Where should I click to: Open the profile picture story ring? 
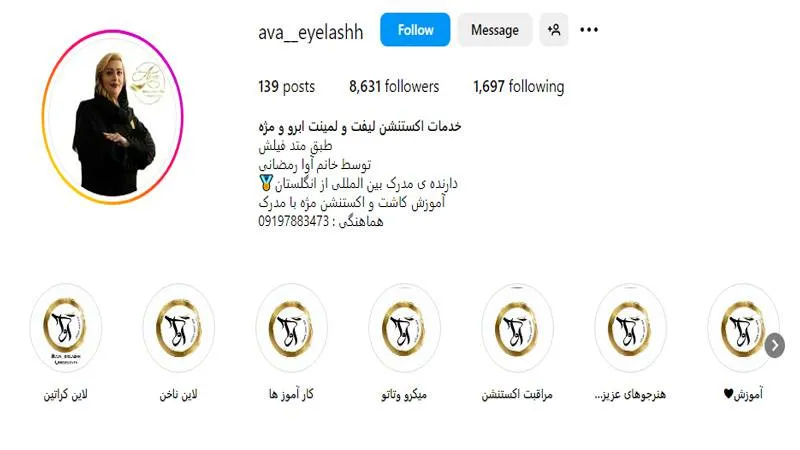[x=112, y=117]
